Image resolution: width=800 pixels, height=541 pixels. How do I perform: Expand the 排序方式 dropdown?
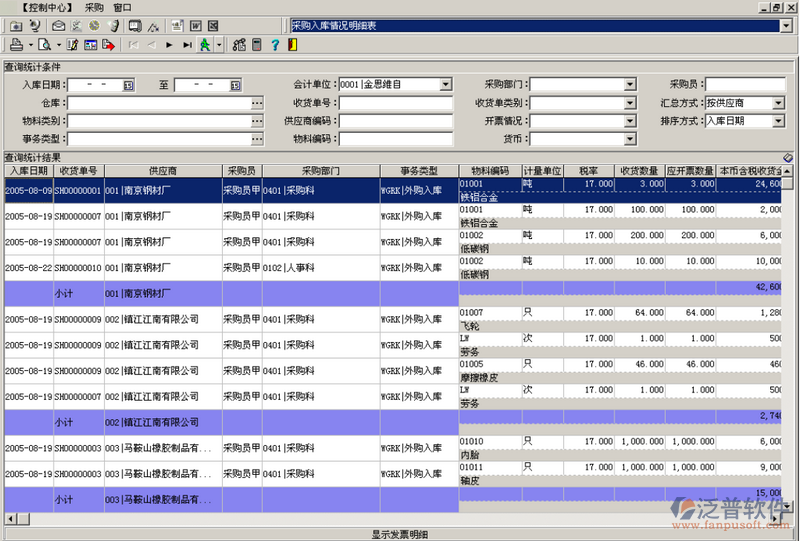(779, 121)
